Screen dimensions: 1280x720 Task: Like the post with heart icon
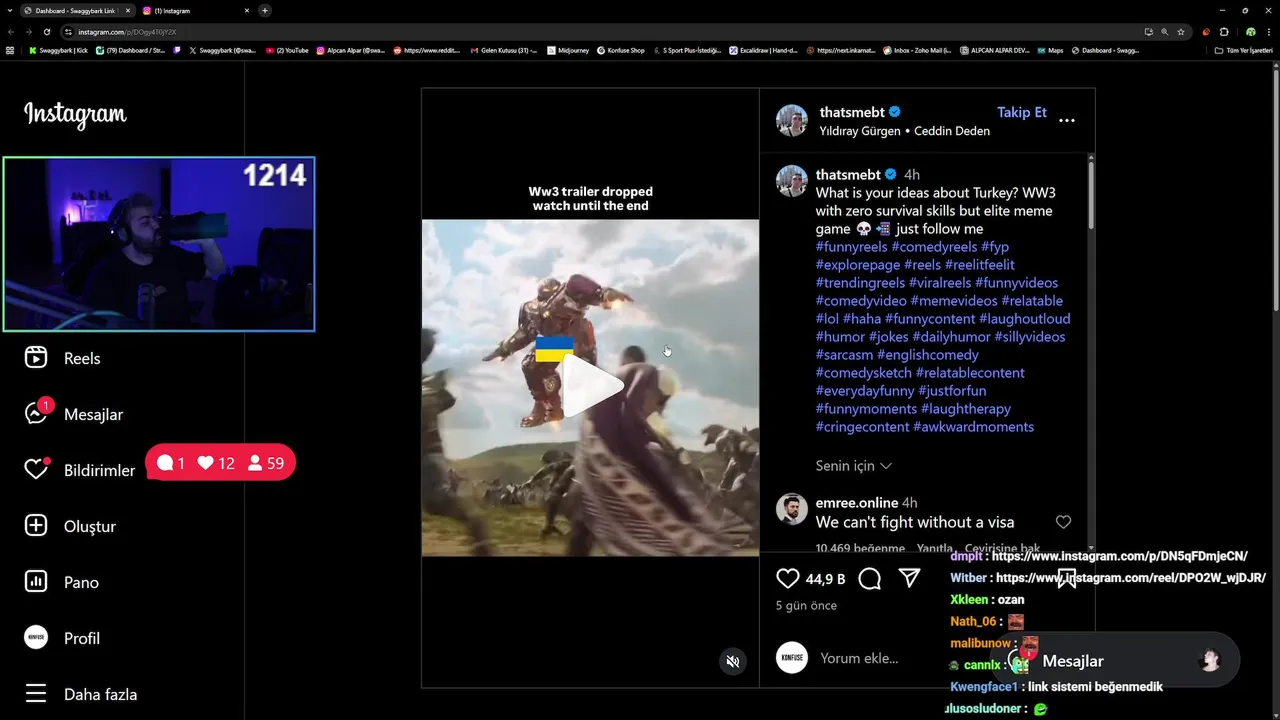point(788,578)
